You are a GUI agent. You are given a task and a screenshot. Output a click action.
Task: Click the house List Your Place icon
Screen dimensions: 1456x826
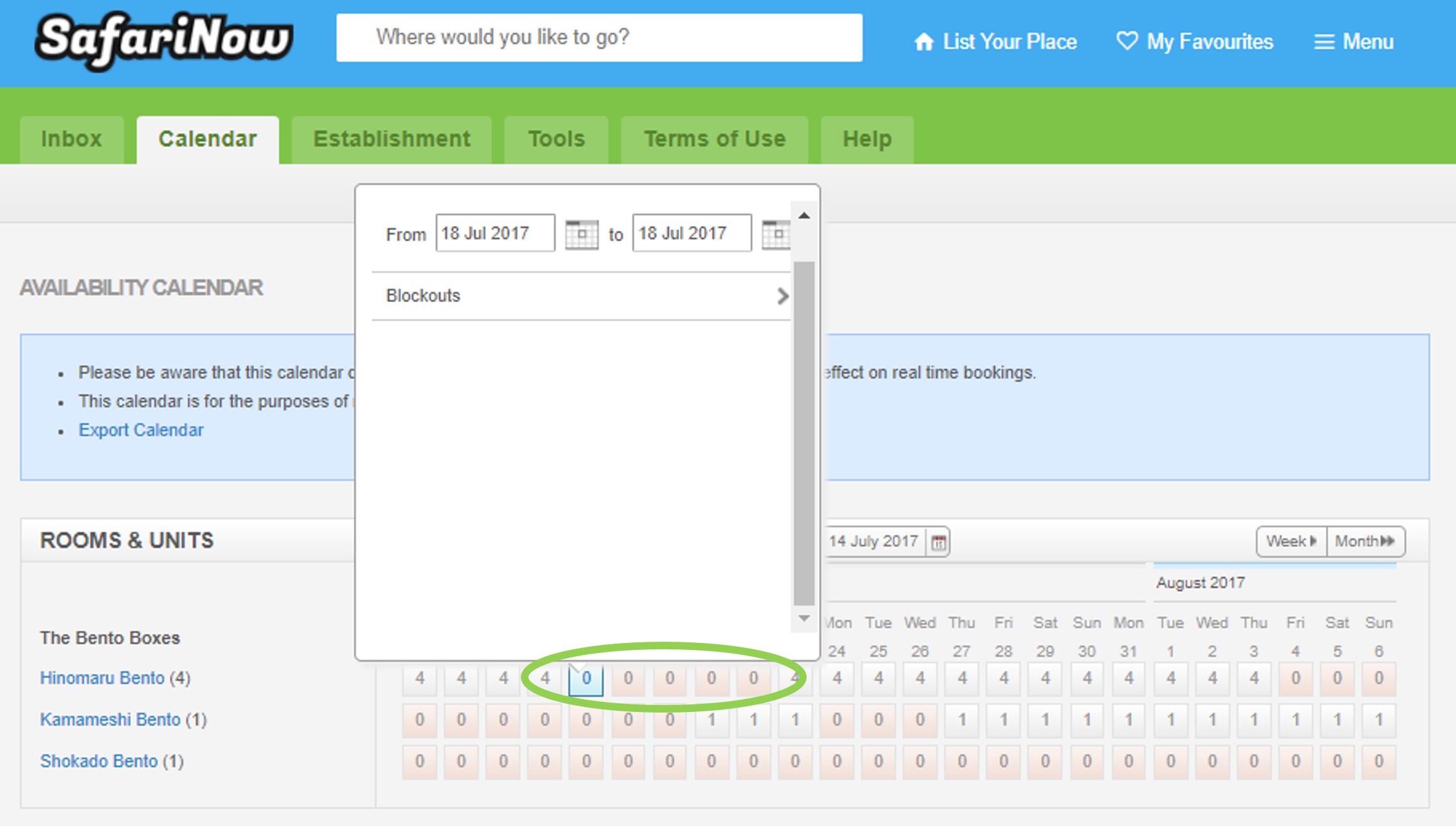tap(924, 42)
